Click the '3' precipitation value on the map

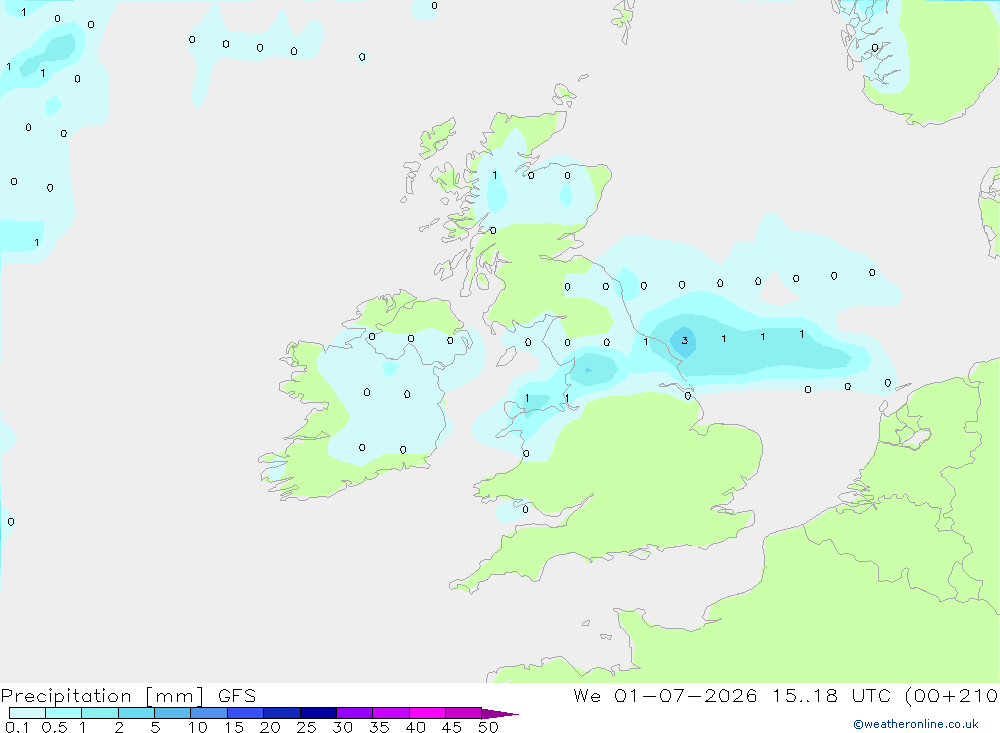[x=684, y=341]
